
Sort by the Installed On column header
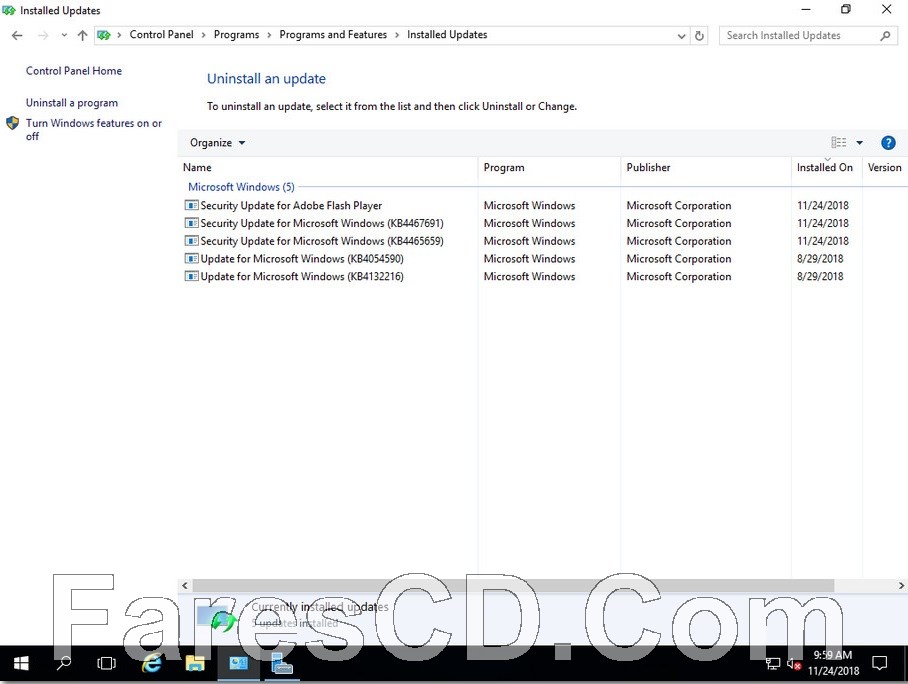tap(826, 167)
